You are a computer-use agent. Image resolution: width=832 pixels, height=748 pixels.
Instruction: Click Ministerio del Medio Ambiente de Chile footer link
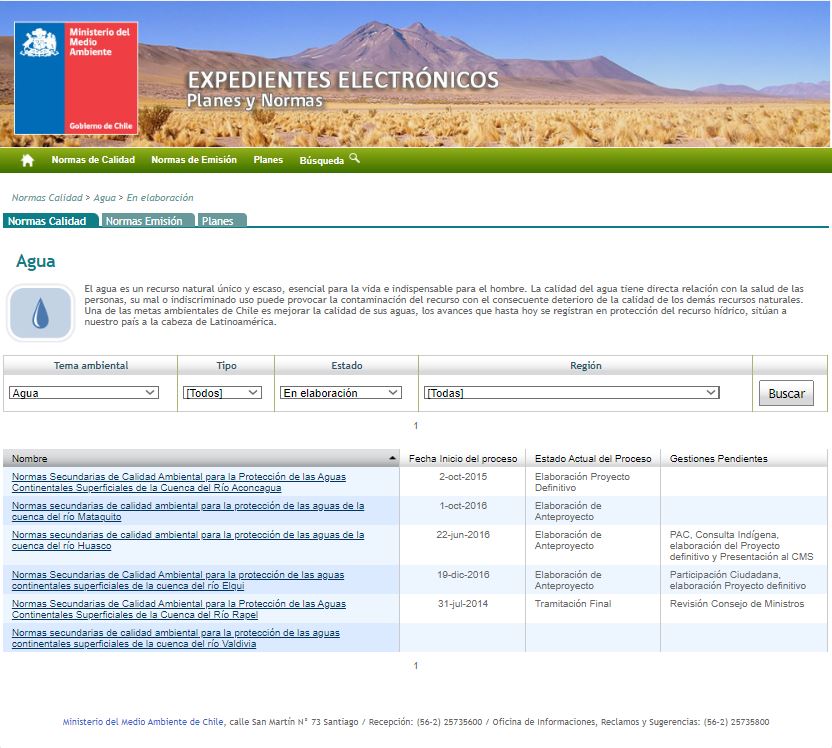point(143,721)
